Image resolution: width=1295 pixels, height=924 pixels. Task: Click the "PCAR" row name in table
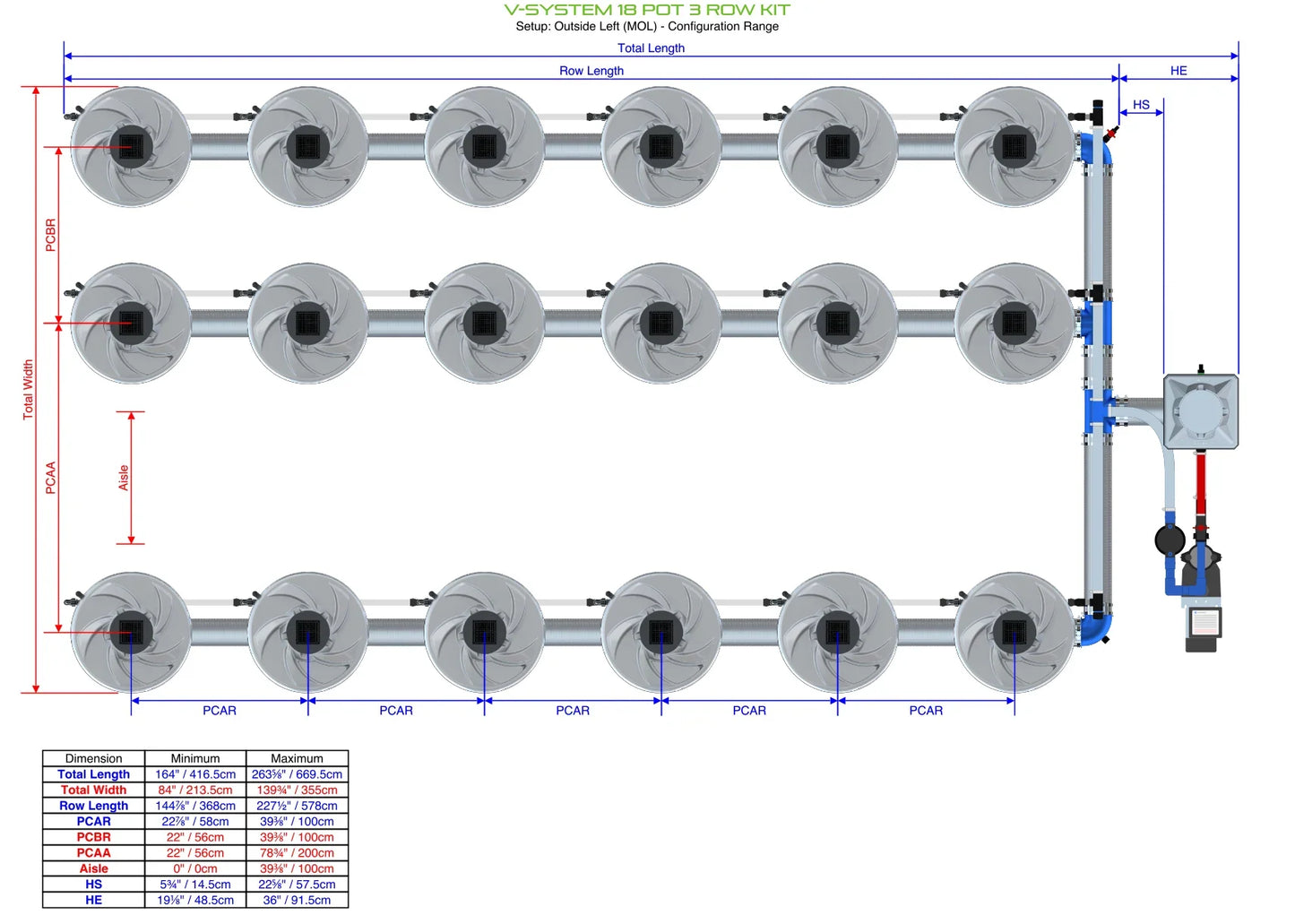(x=94, y=822)
